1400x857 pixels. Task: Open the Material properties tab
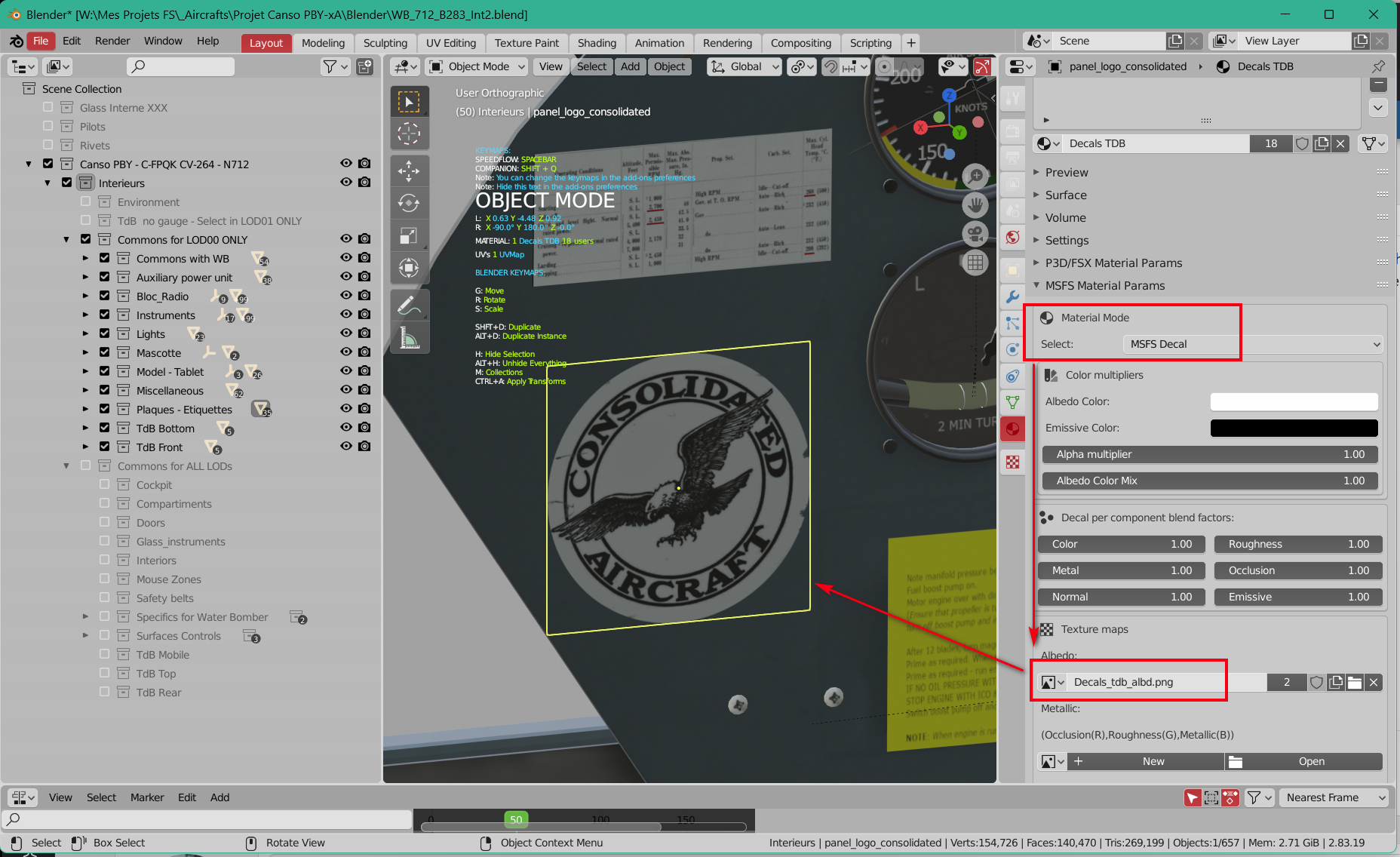pyautogui.click(x=1012, y=429)
